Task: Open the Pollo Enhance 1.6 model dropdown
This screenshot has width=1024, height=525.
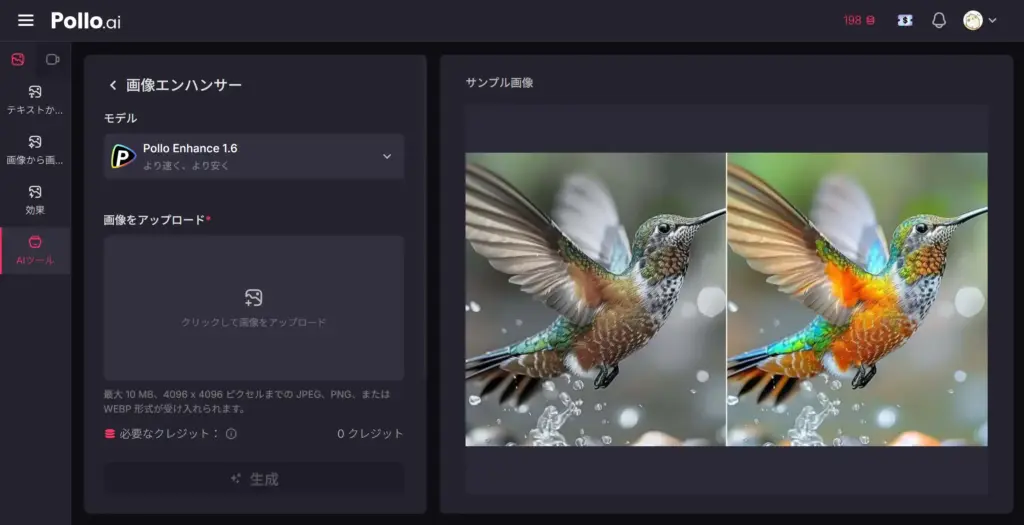Action: [x=254, y=157]
